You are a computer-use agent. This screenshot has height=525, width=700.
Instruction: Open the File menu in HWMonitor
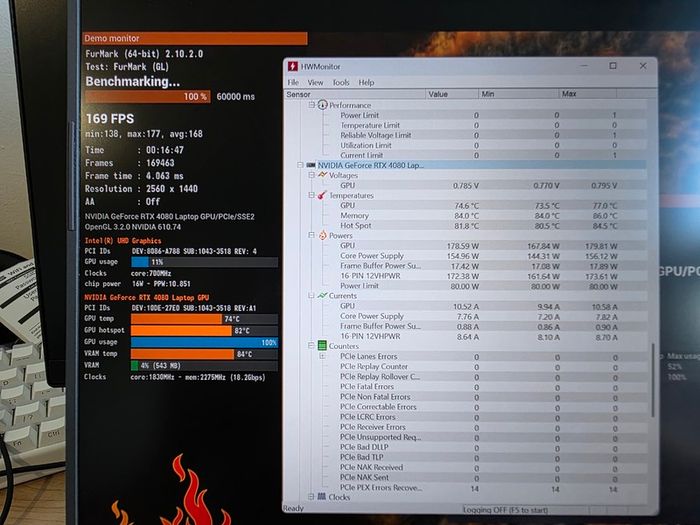point(293,83)
